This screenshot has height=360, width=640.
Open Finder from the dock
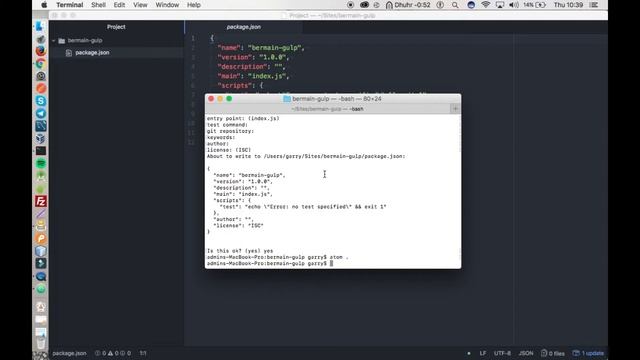40,26
